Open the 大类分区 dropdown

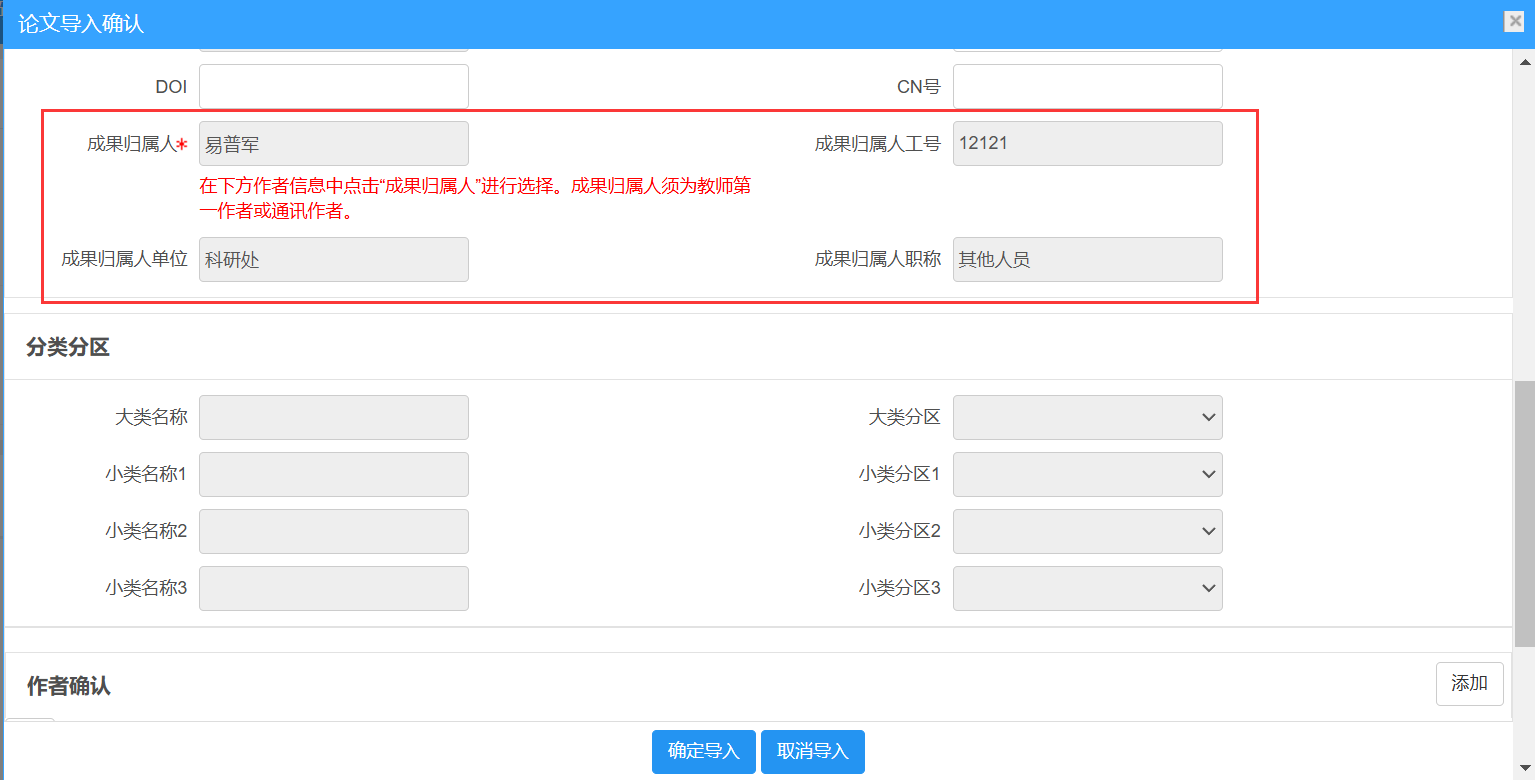click(1087, 417)
